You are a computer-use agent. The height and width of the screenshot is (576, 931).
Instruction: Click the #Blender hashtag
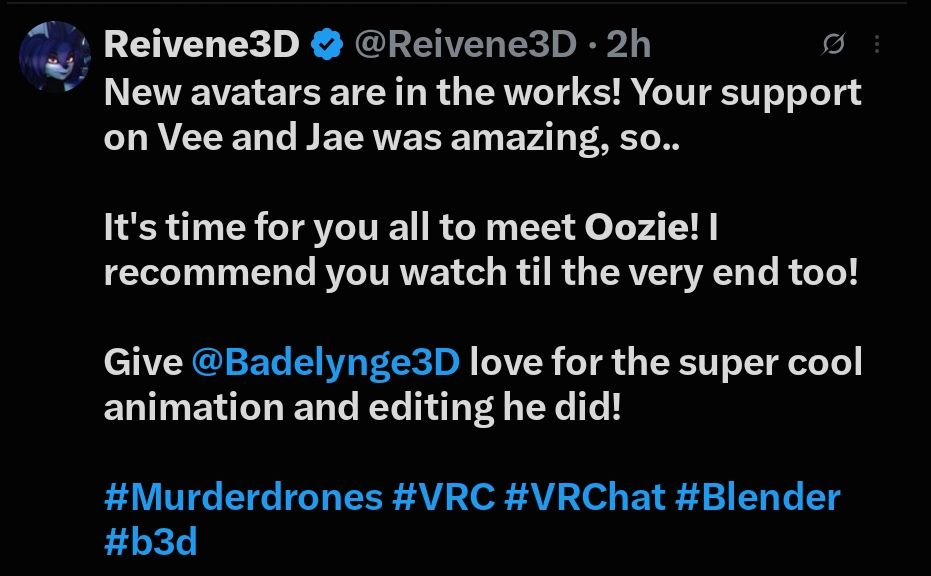tap(758, 497)
